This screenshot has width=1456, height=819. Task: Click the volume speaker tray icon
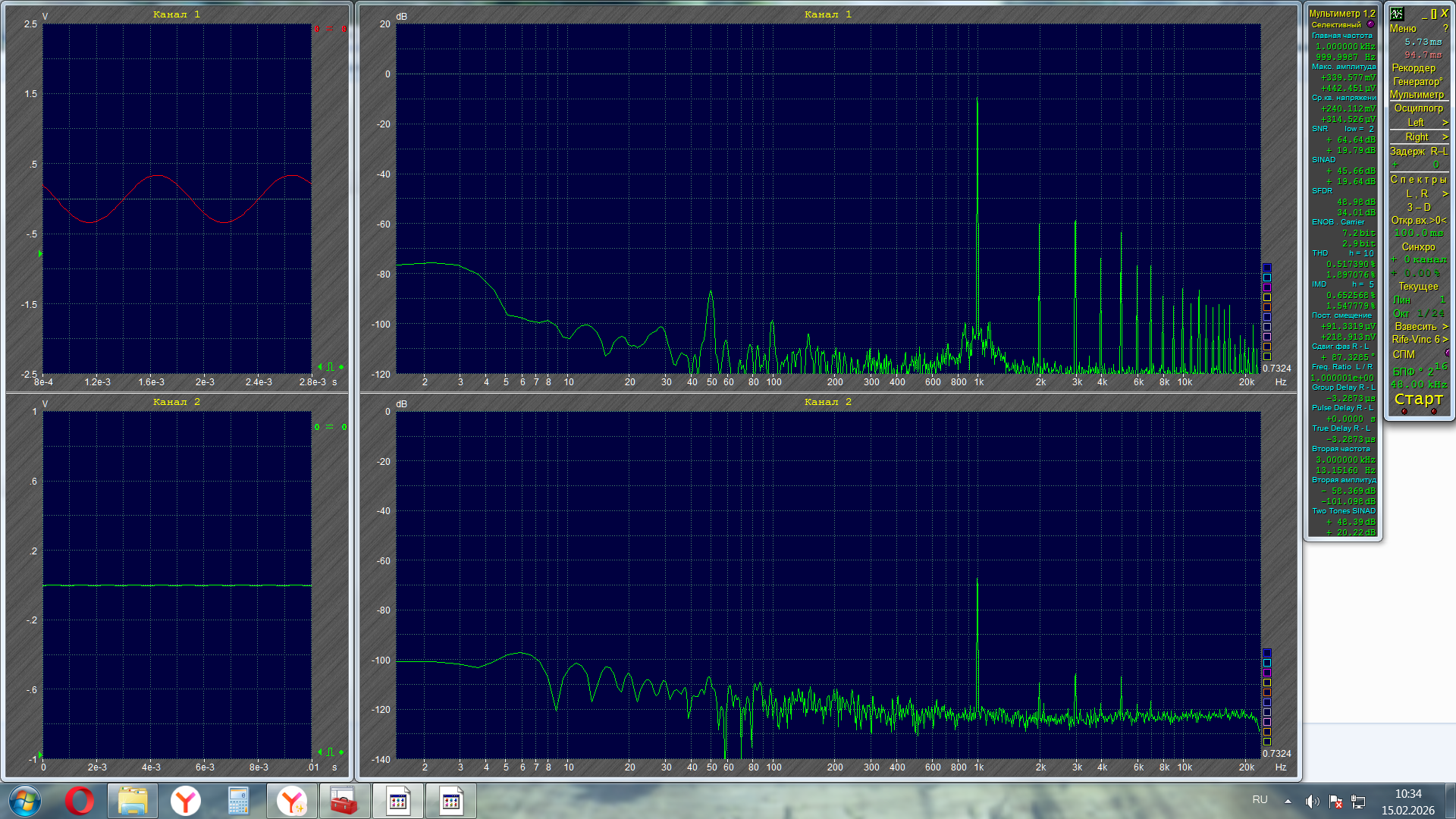(x=1311, y=802)
